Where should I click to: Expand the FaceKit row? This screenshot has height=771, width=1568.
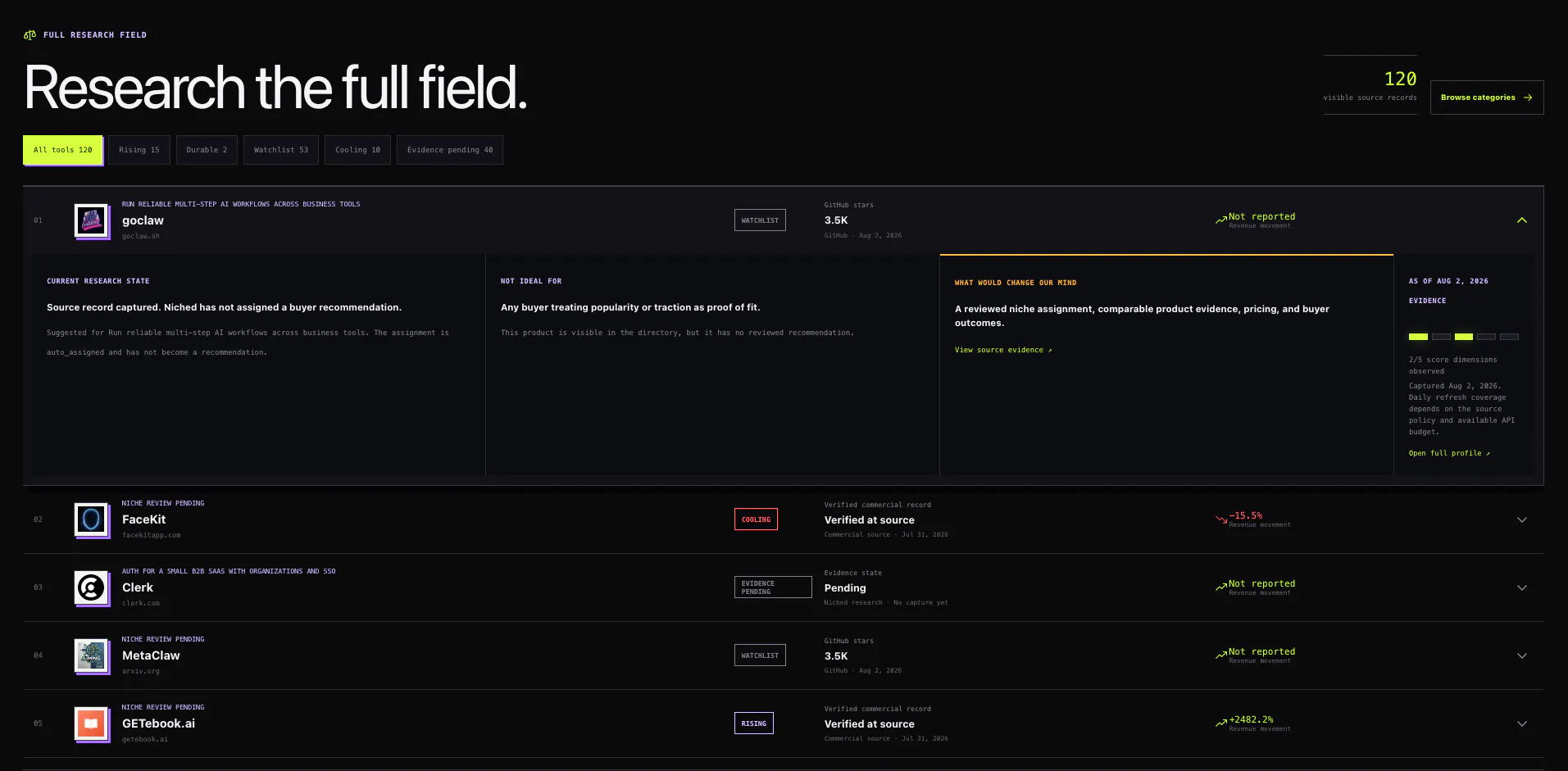[1522, 519]
